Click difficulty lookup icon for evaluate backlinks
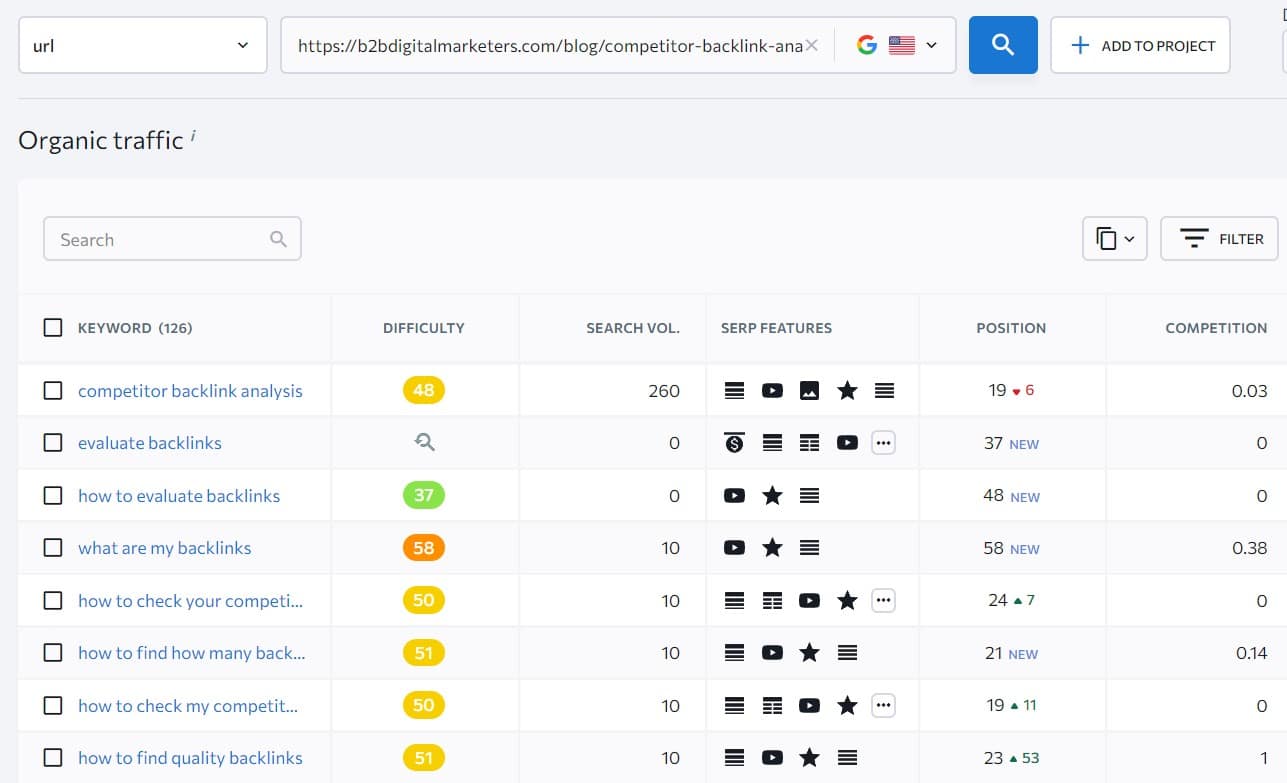Viewport: 1287px width, 783px height. (424, 443)
